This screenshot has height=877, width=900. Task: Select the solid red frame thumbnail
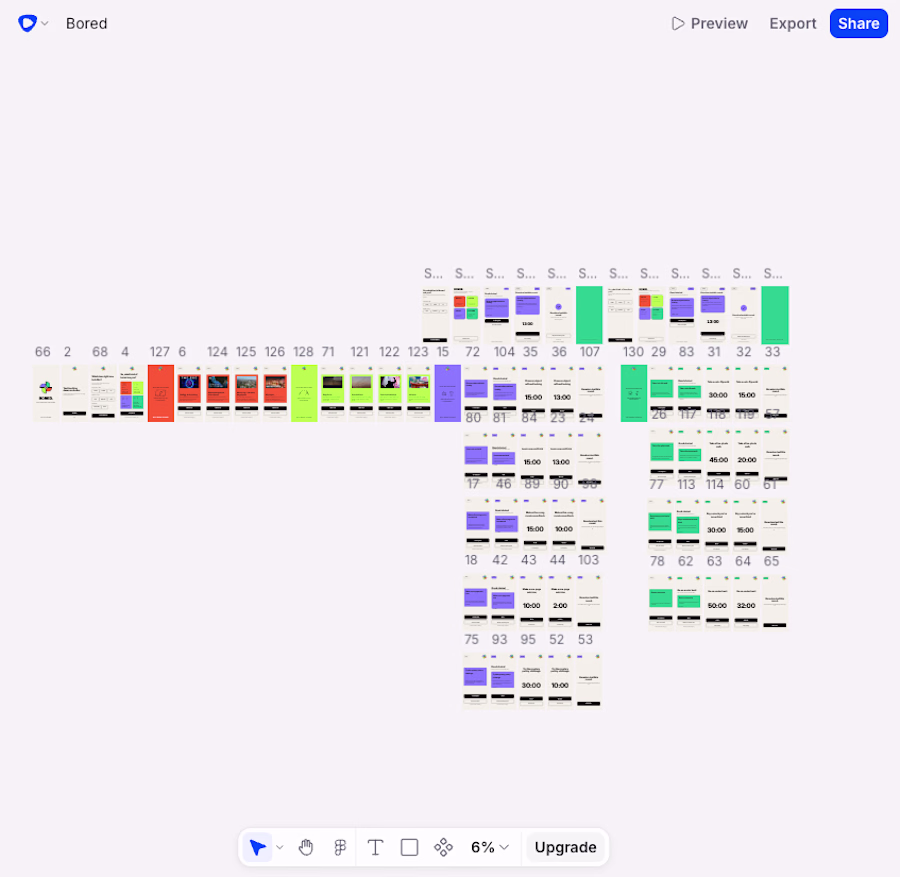click(161, 393)
